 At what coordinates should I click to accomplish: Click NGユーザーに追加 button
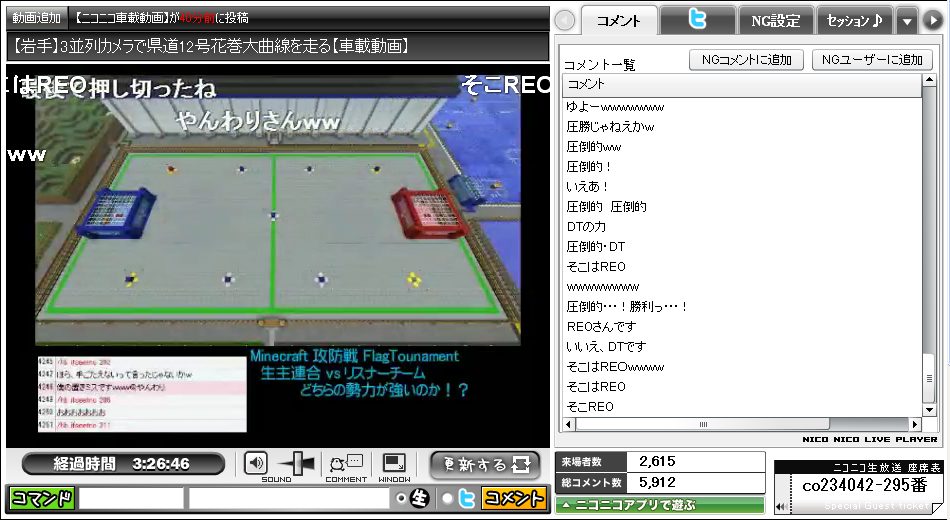pos(872,59)
